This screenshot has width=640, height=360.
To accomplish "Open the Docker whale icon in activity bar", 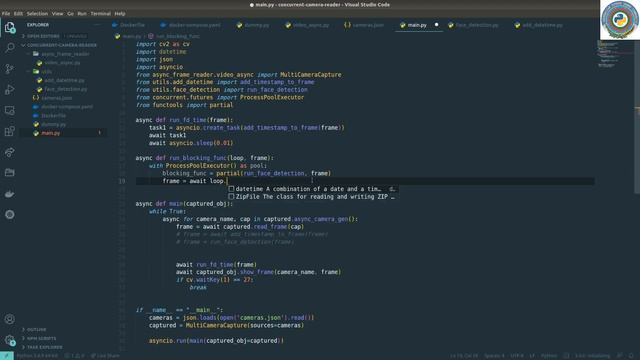I will (10, 194).
